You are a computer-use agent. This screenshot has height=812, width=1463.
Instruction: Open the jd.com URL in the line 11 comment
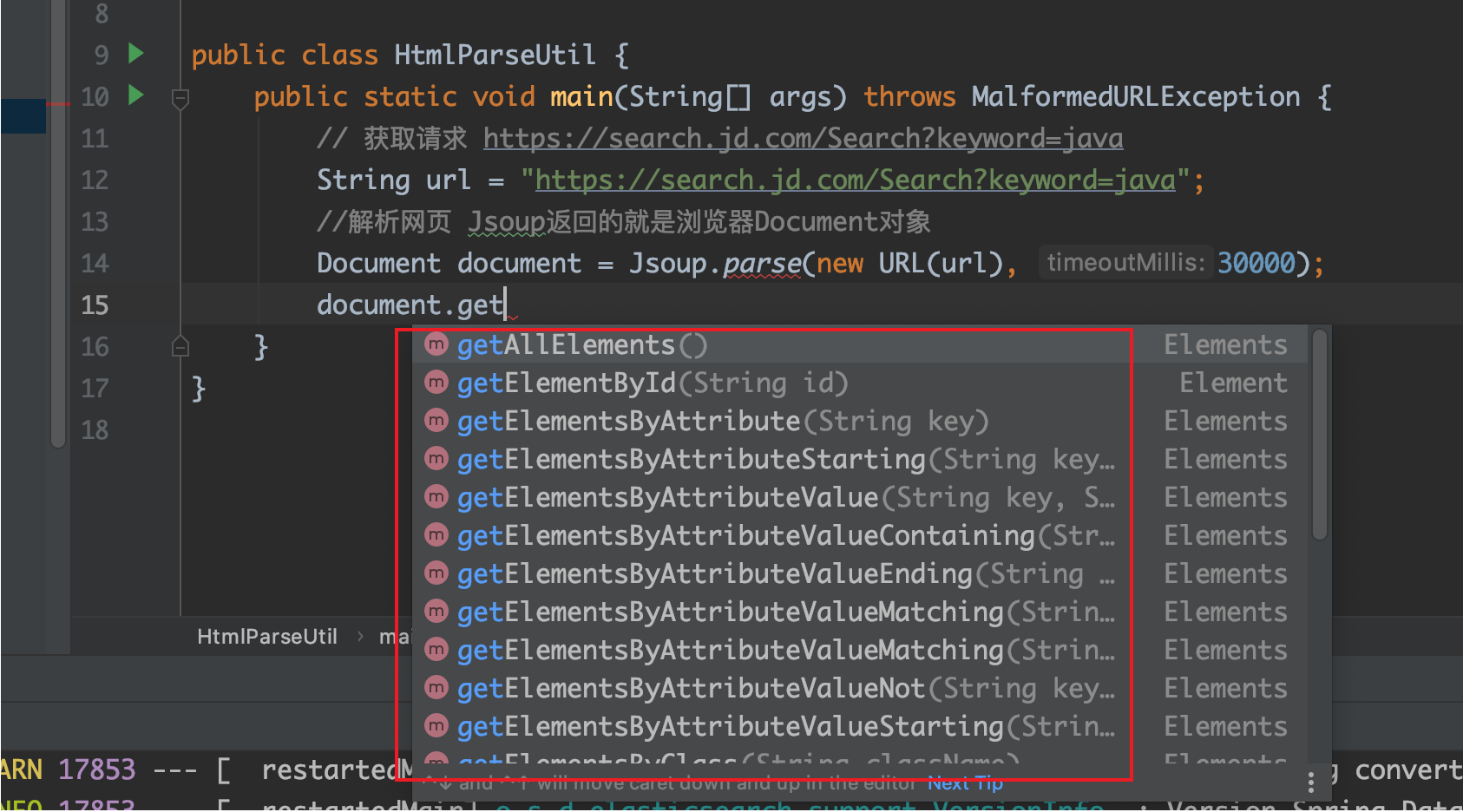803,138
